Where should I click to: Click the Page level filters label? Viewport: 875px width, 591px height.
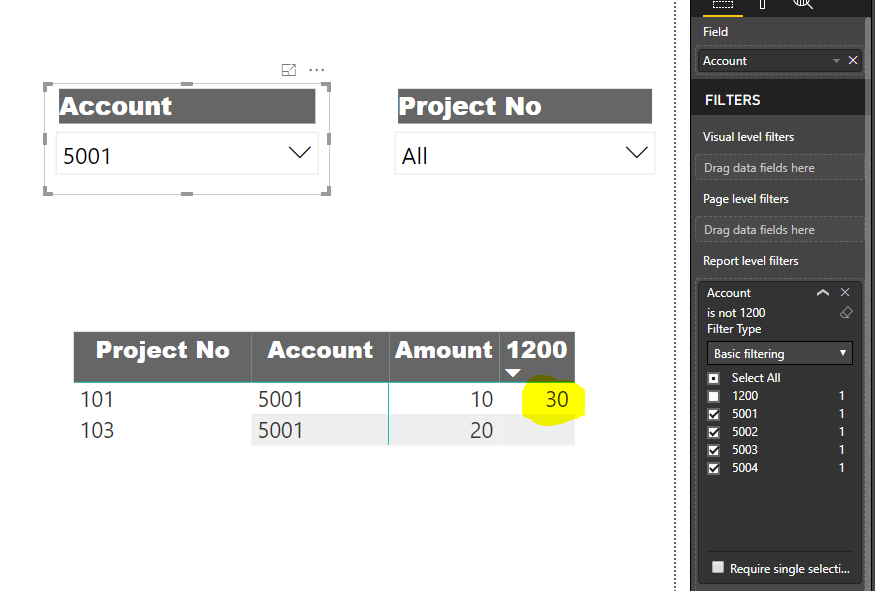745,199
